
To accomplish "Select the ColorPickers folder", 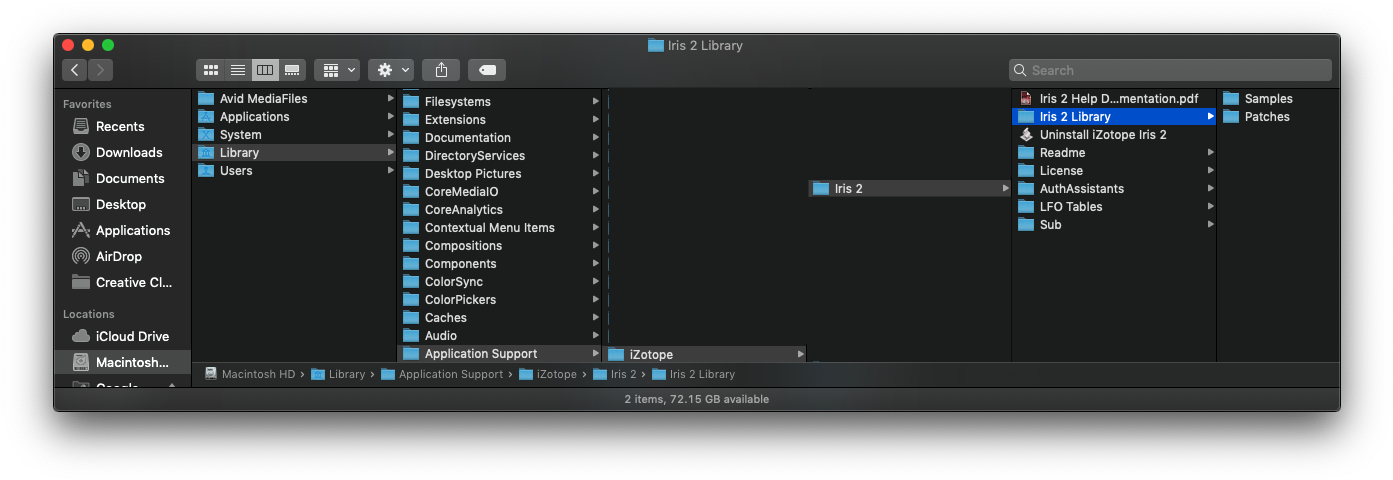I will (500, 299).
